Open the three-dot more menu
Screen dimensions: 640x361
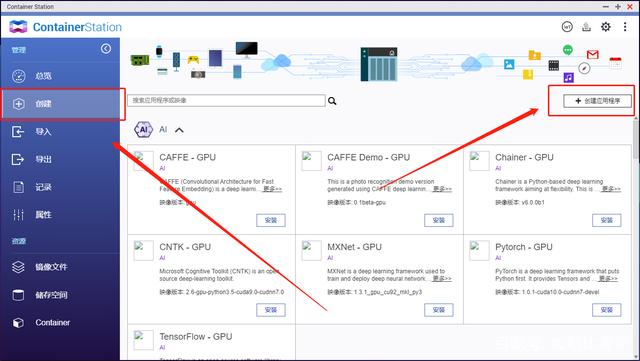(x=625, y=27)
